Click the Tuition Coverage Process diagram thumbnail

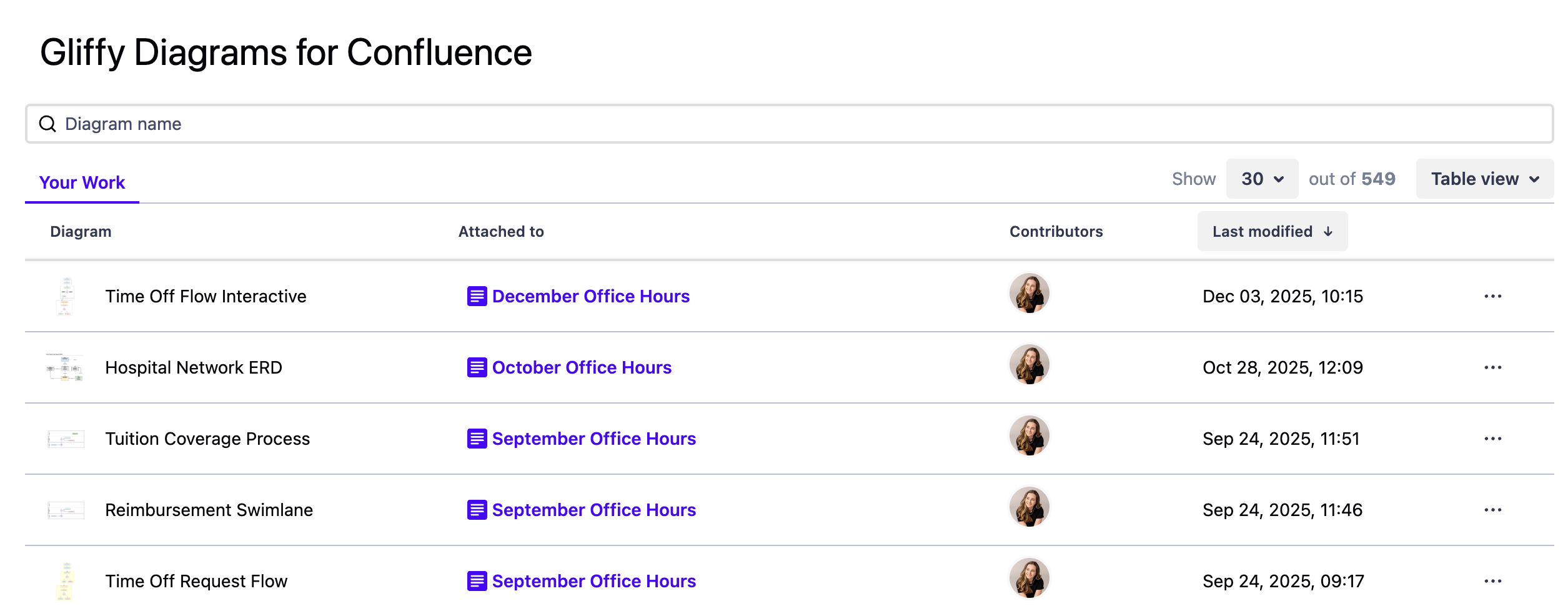coord(65,439)
